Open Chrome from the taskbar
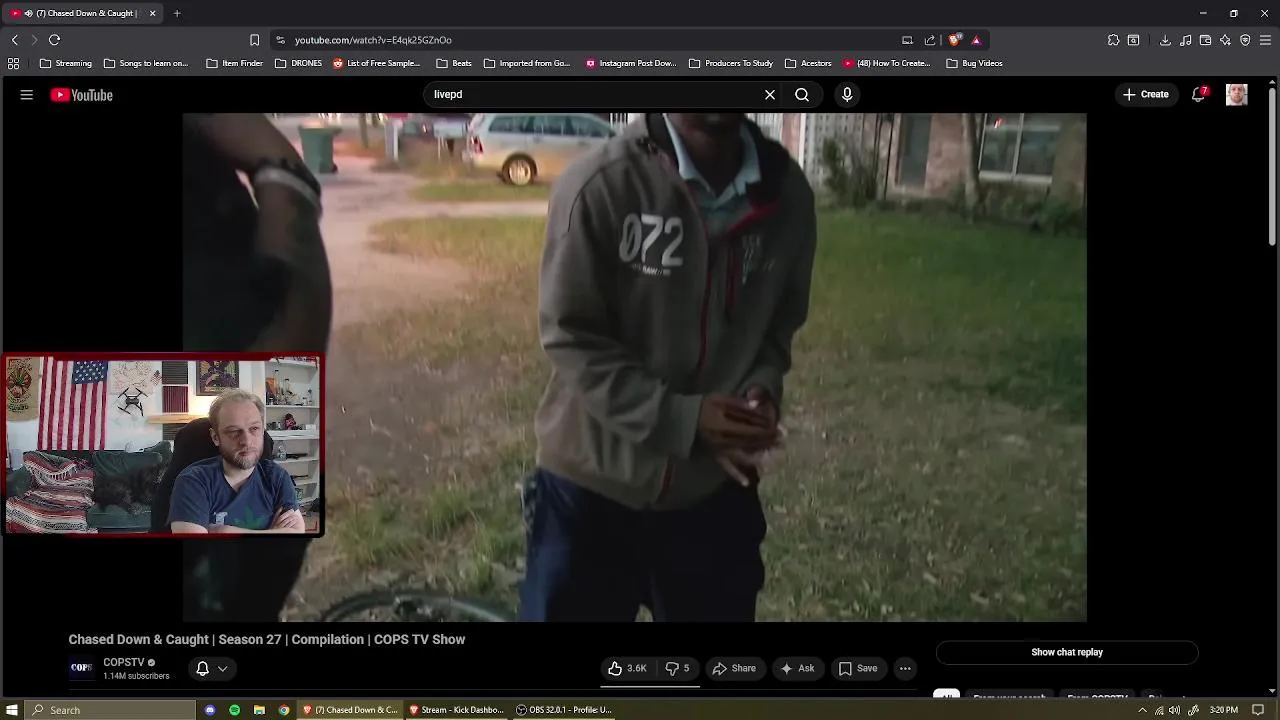The image size is (1280, 720). click(284, 710)
